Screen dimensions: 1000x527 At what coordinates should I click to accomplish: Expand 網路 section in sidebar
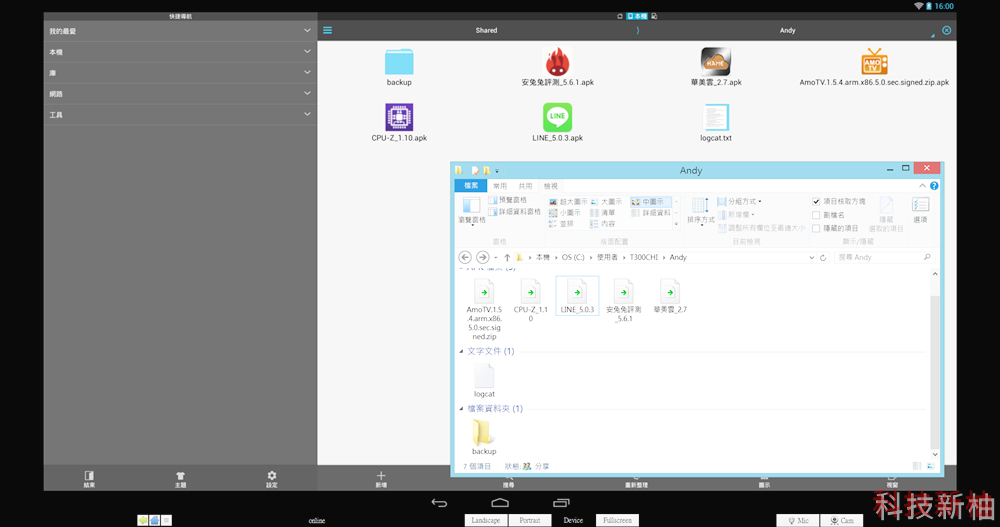180,94
